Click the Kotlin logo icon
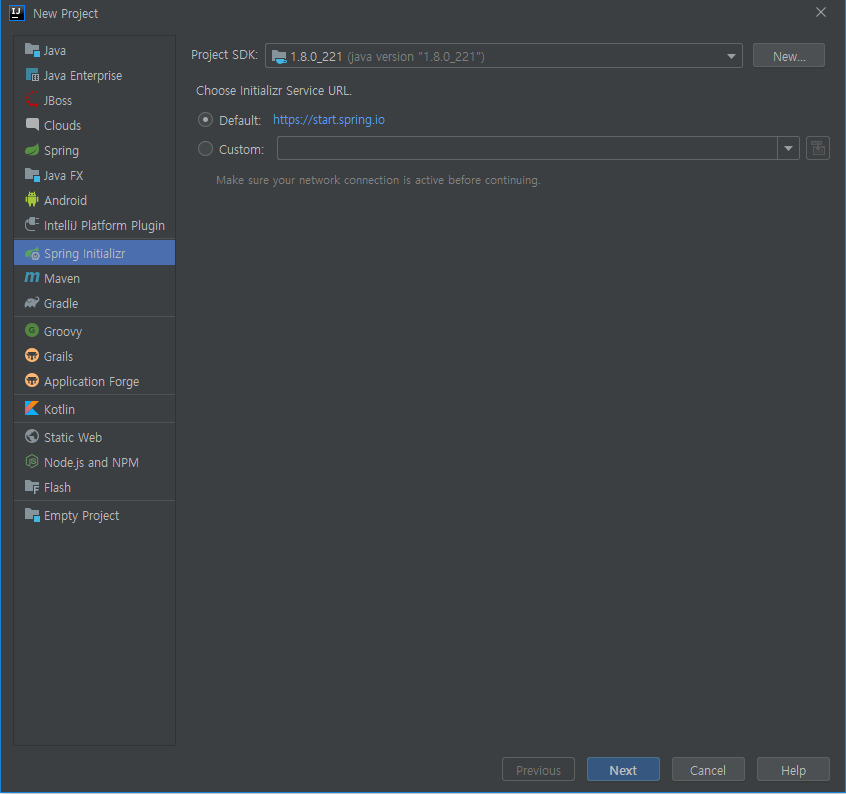The height and width of the screenshot is (794, 846). click(32, 408)
